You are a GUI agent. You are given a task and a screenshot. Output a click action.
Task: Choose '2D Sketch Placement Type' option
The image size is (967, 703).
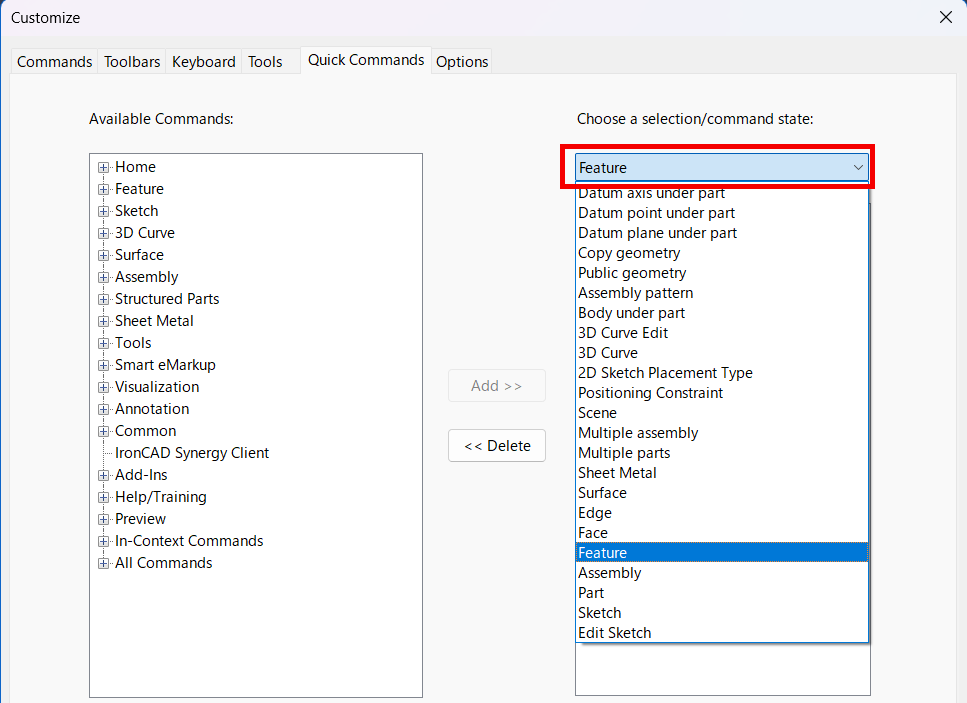(722, 373)
